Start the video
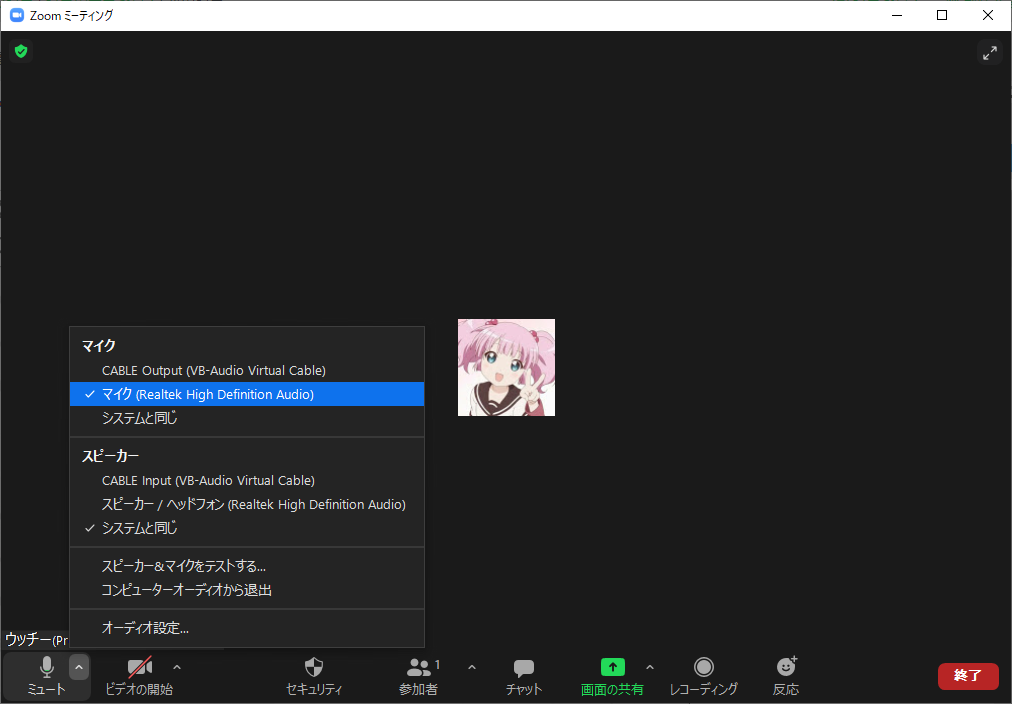Image resolution: width=1012 pixels, height=704 pixels. pos(139,675)
